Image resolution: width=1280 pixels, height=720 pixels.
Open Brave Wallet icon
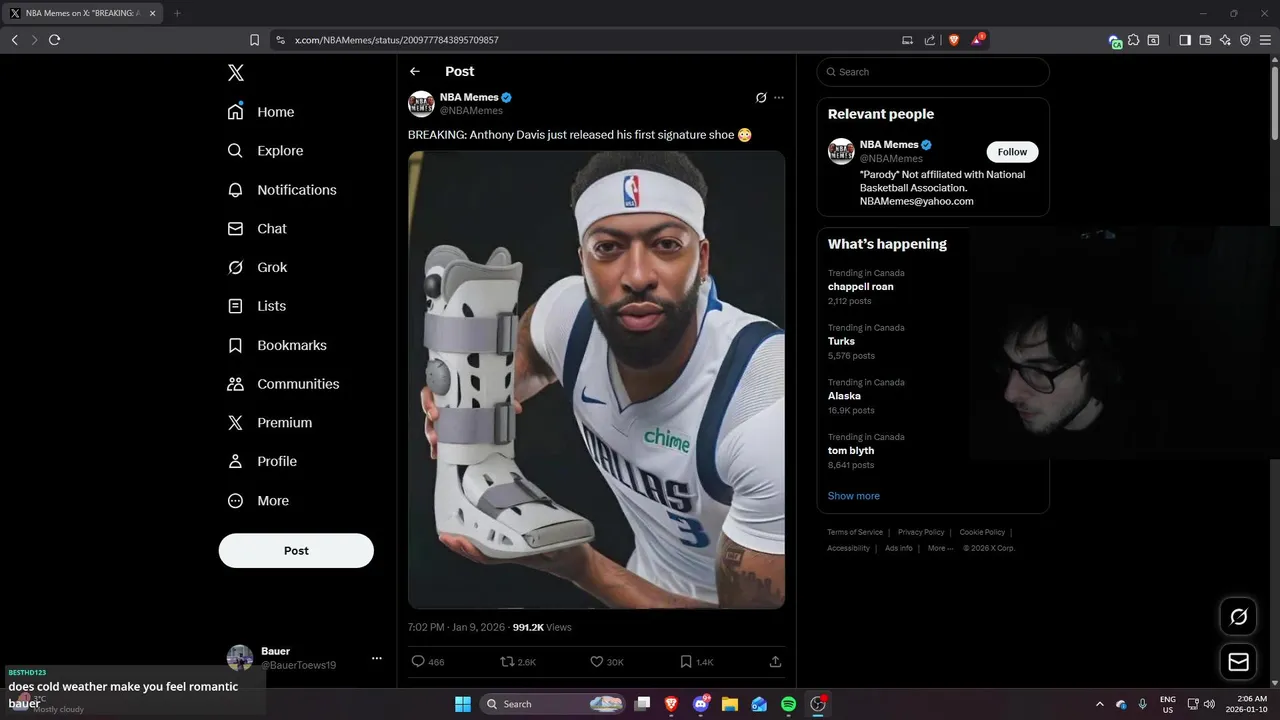tap(1205, 40)
